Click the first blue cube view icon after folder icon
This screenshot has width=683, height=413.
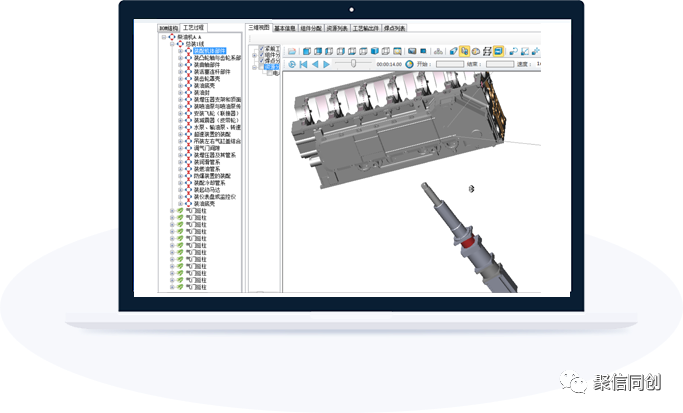307,51
